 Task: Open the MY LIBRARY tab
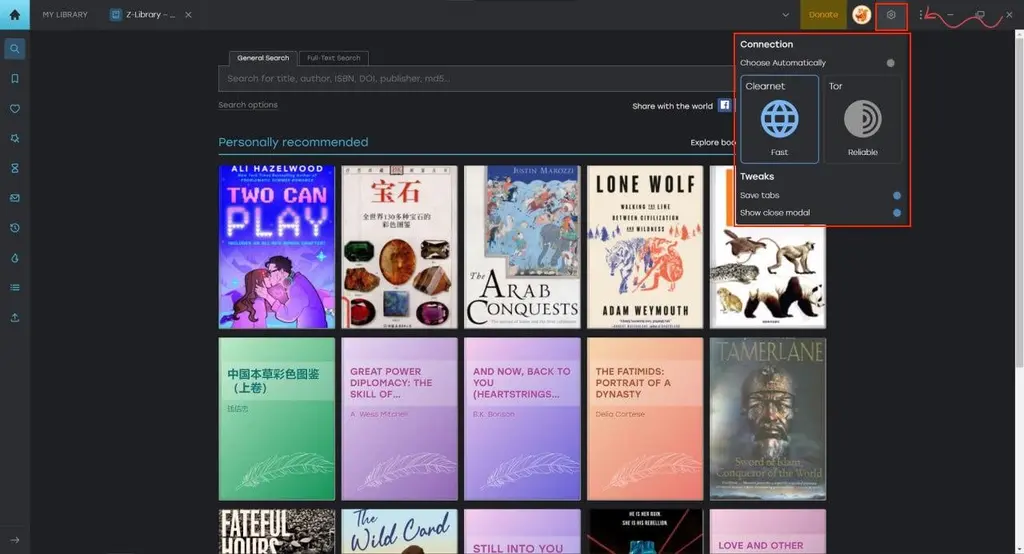65,15
